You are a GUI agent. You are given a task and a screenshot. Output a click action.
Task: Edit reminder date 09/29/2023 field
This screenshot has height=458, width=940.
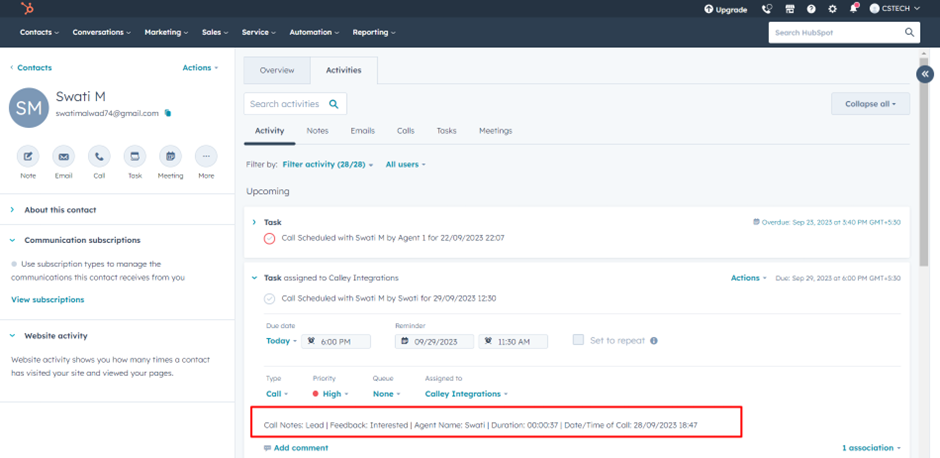tap(434, 342)
